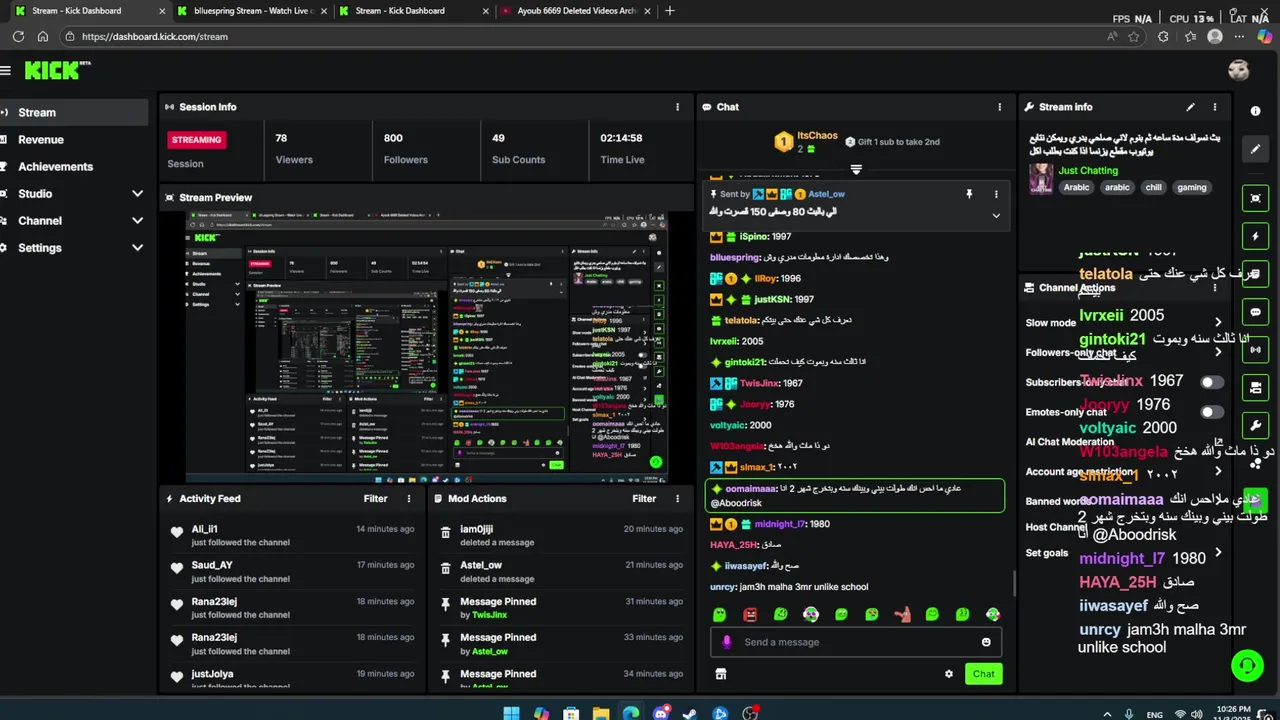
Task: Open the info icon in right toolbar
Action: (1256, 111)
